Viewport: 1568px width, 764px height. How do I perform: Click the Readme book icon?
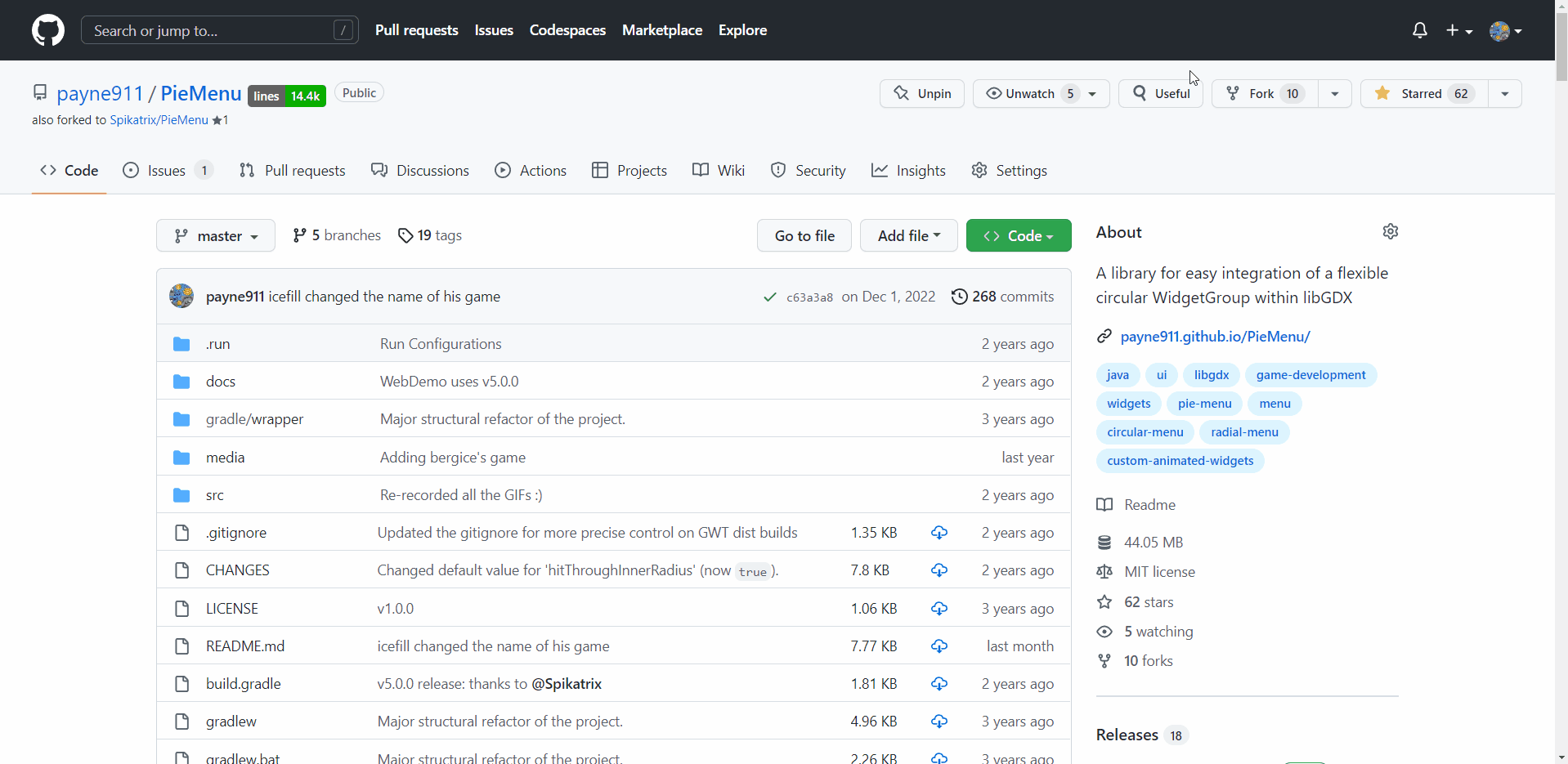click(x=1104, y=505)
